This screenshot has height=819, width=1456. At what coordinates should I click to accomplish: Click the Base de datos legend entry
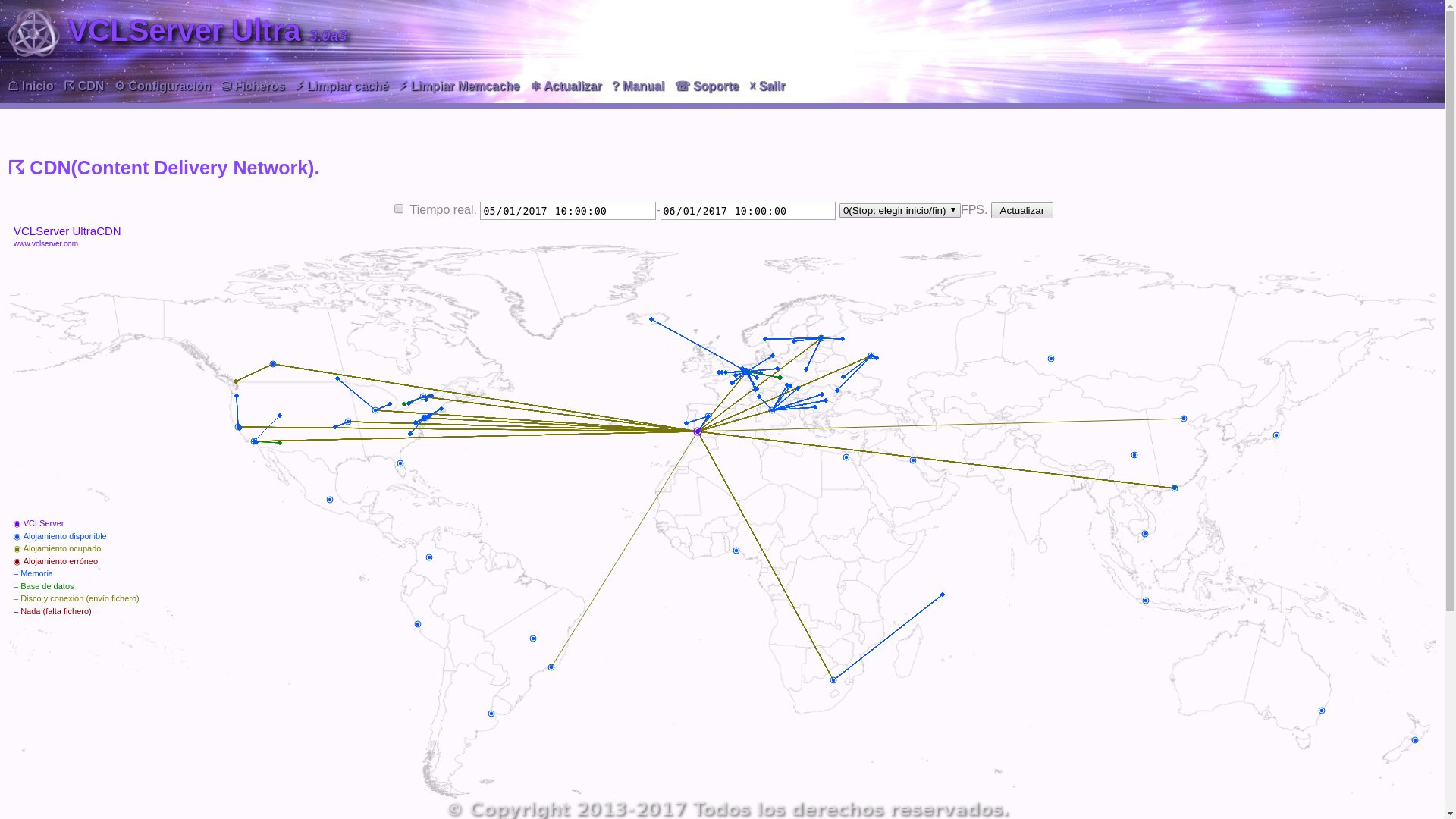pos(44,586)
